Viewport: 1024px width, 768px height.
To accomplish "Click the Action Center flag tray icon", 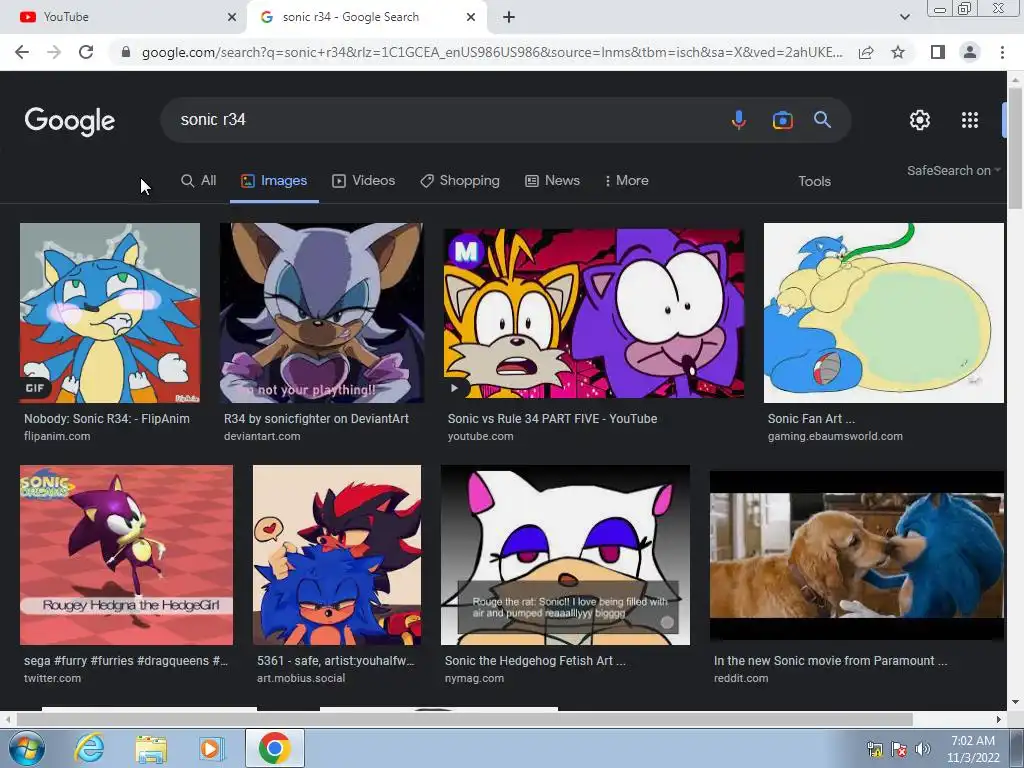I will tap(899, 749).
